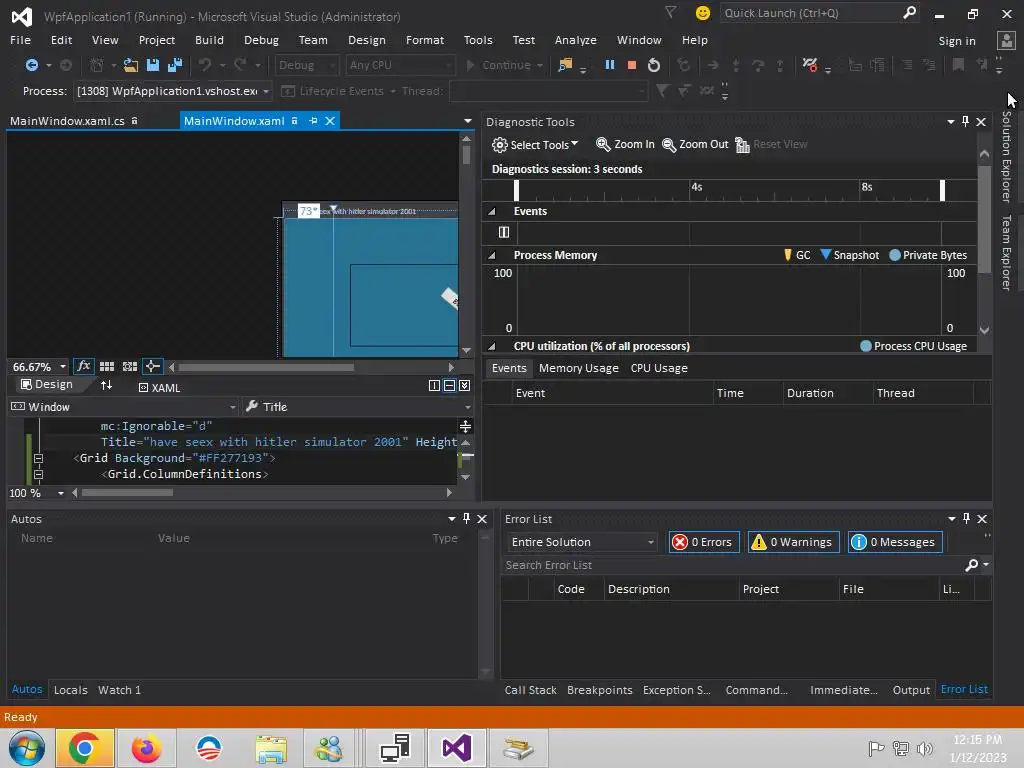The image size is (1024, 768).
Task: Open the Build menu
Action: tap(209, 40)
